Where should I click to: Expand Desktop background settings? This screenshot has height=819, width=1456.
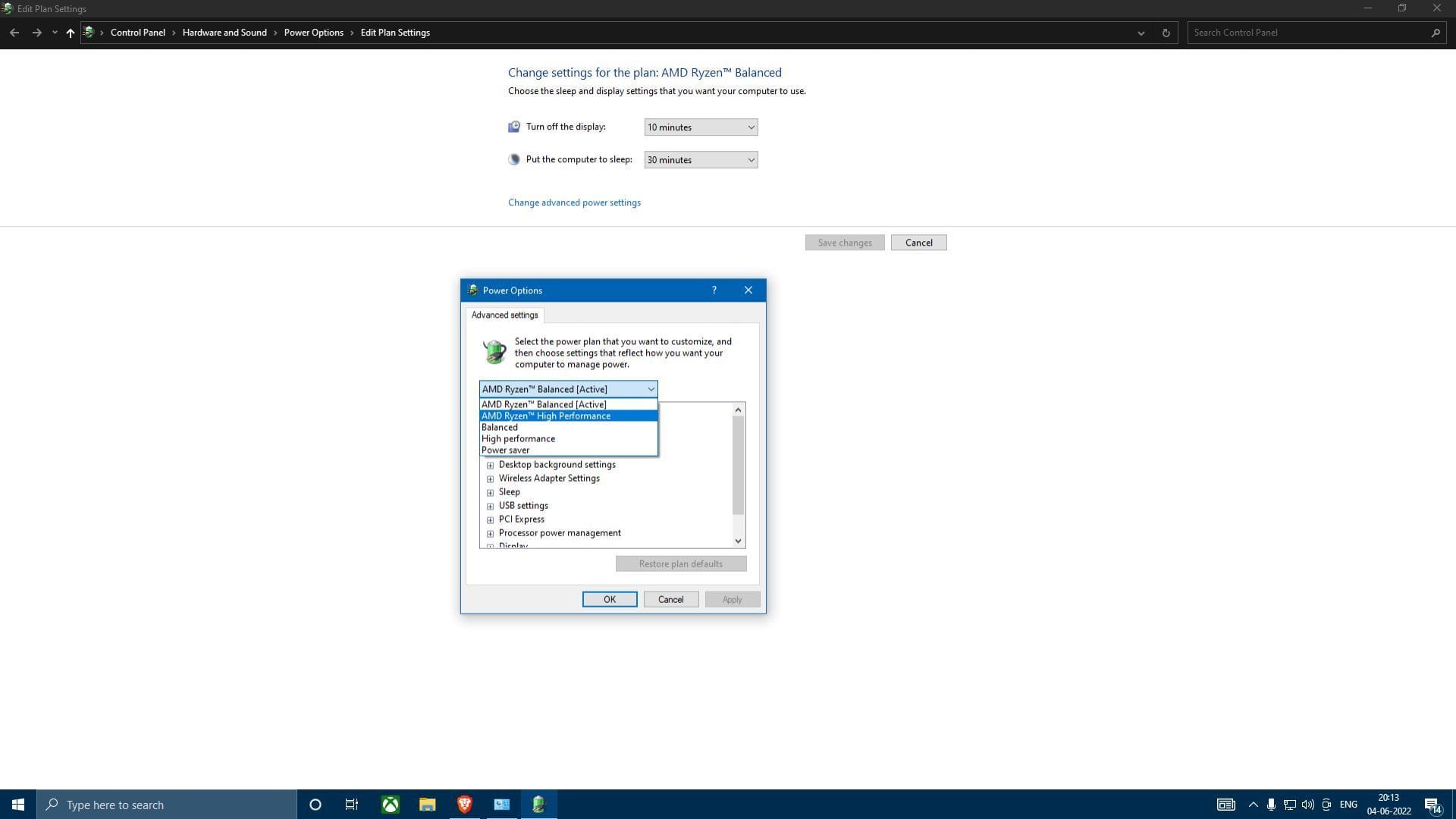click(490, 465)
